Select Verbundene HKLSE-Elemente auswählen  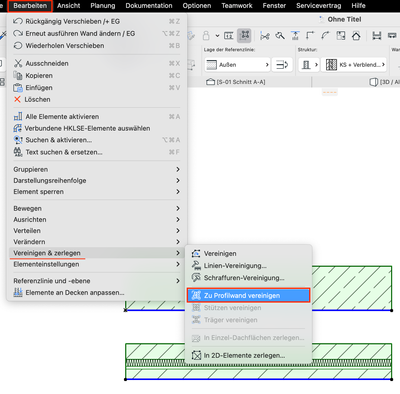(x=97, y=128)
